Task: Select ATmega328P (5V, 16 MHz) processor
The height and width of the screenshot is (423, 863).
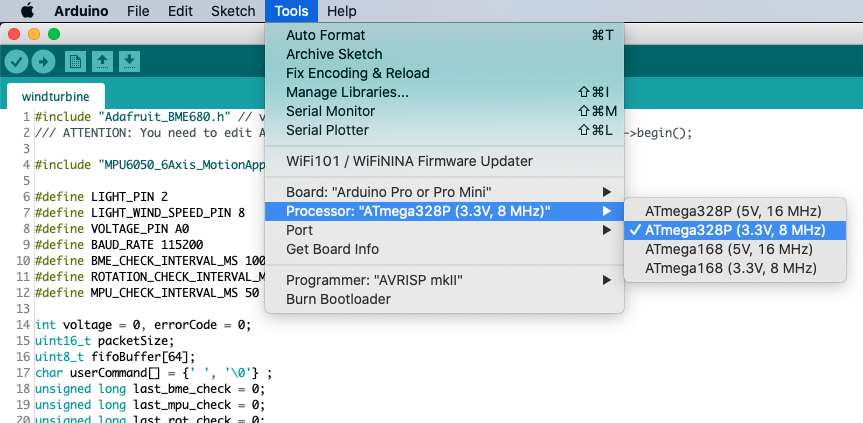Action: [735, 211]
